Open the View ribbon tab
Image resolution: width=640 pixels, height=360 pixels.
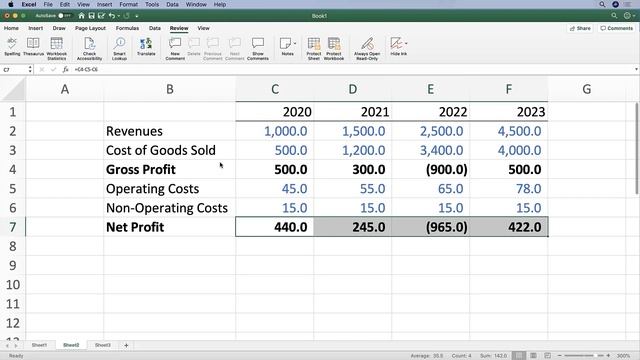pyautogui.click(x=203, y=28)
